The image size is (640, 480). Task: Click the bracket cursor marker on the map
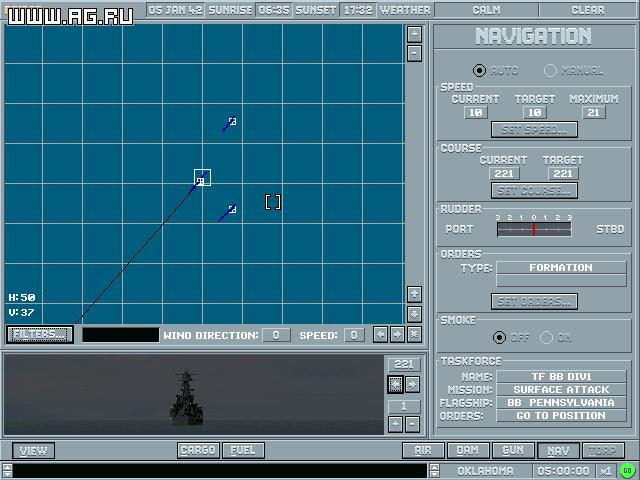[273, 202]
